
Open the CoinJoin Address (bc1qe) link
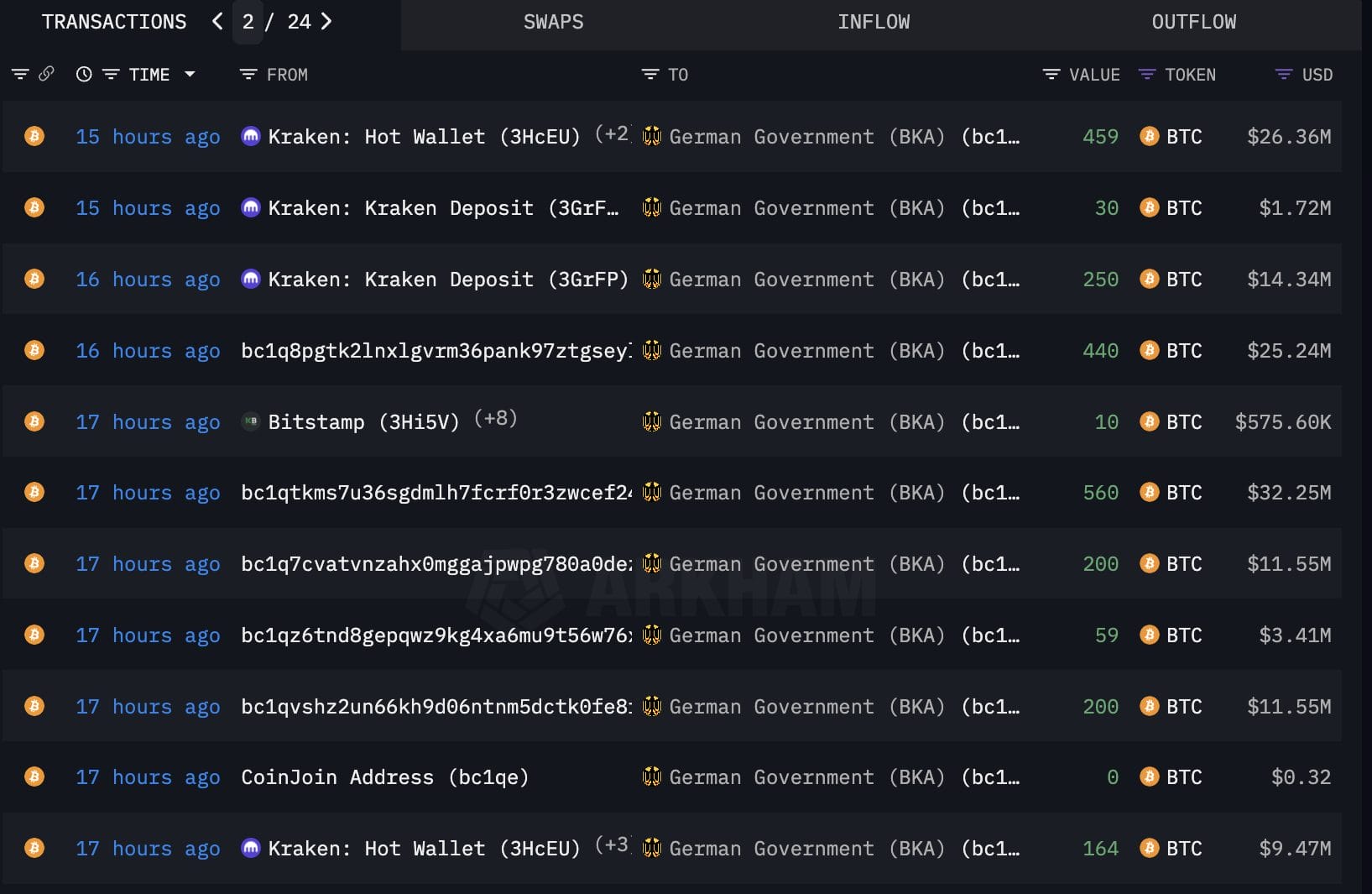384,777
